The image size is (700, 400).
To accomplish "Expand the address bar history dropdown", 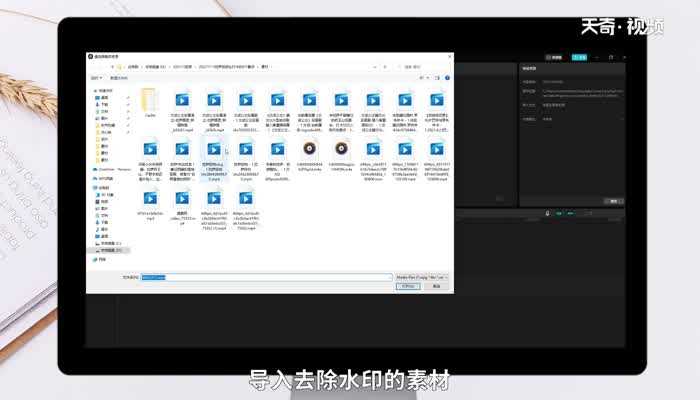I will click(x=375, y=67).
